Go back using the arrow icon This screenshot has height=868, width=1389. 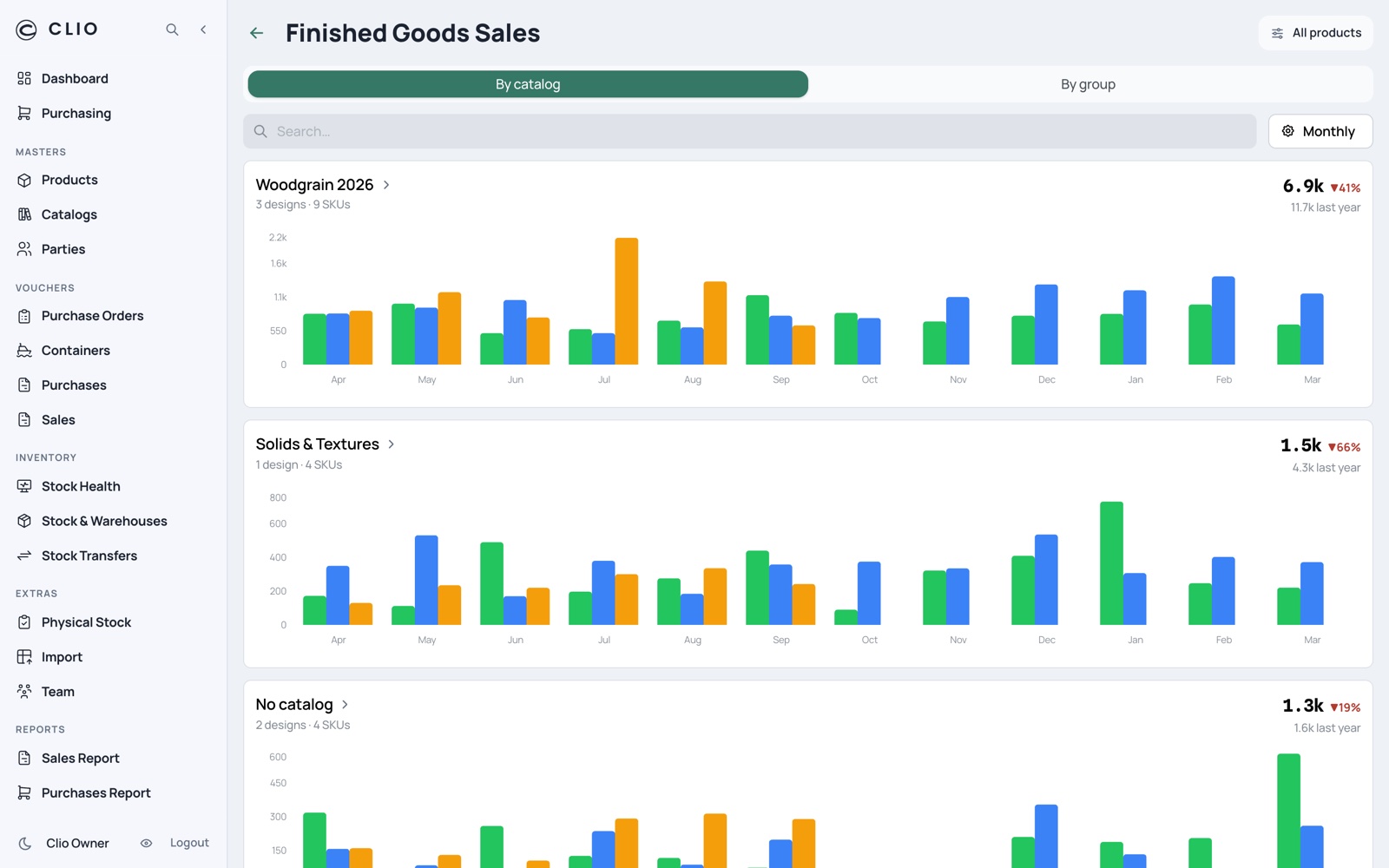[x=256, y=33]
